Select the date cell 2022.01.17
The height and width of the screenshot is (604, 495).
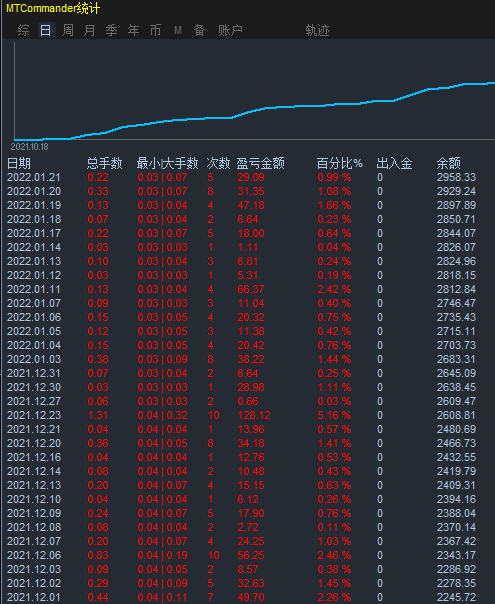34,233
